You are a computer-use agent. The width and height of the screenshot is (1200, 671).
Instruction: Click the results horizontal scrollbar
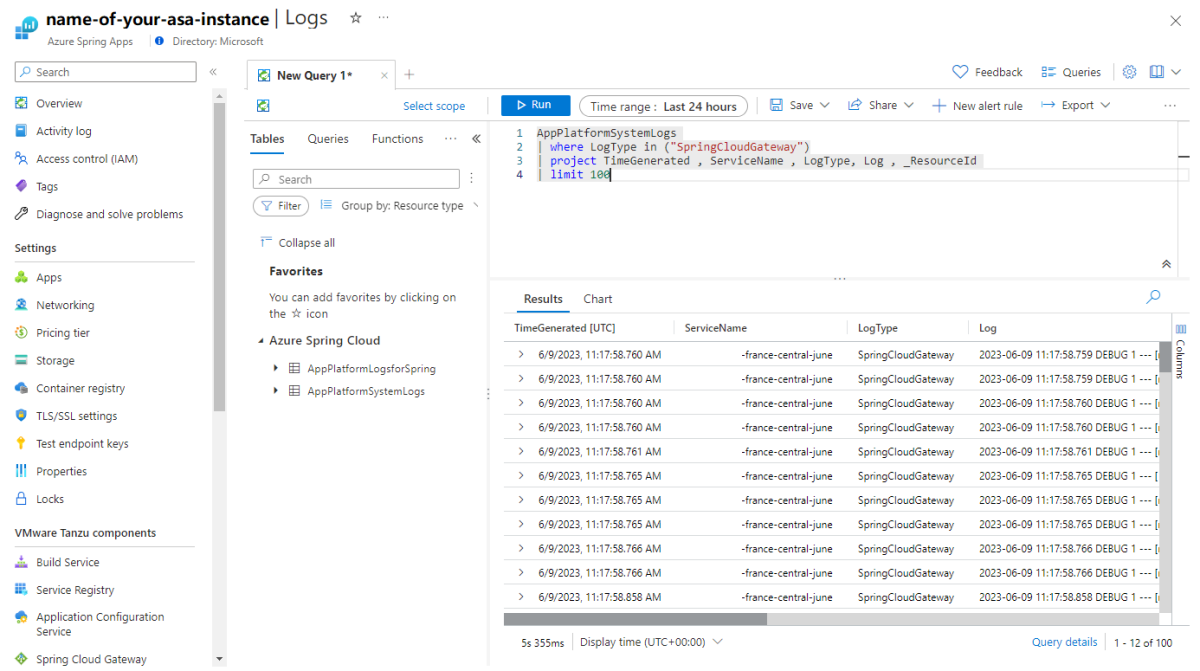click(x=634, y=619)
